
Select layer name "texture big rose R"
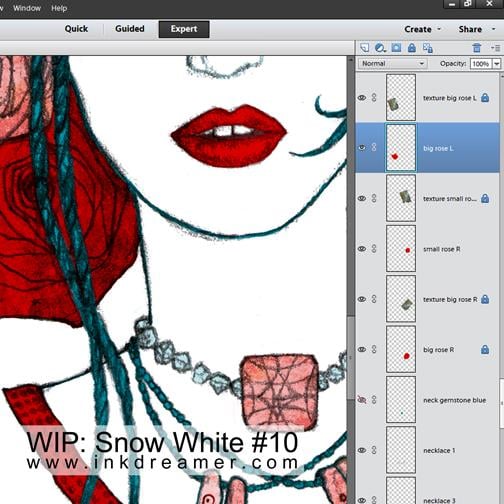click(x=450, y=299)
